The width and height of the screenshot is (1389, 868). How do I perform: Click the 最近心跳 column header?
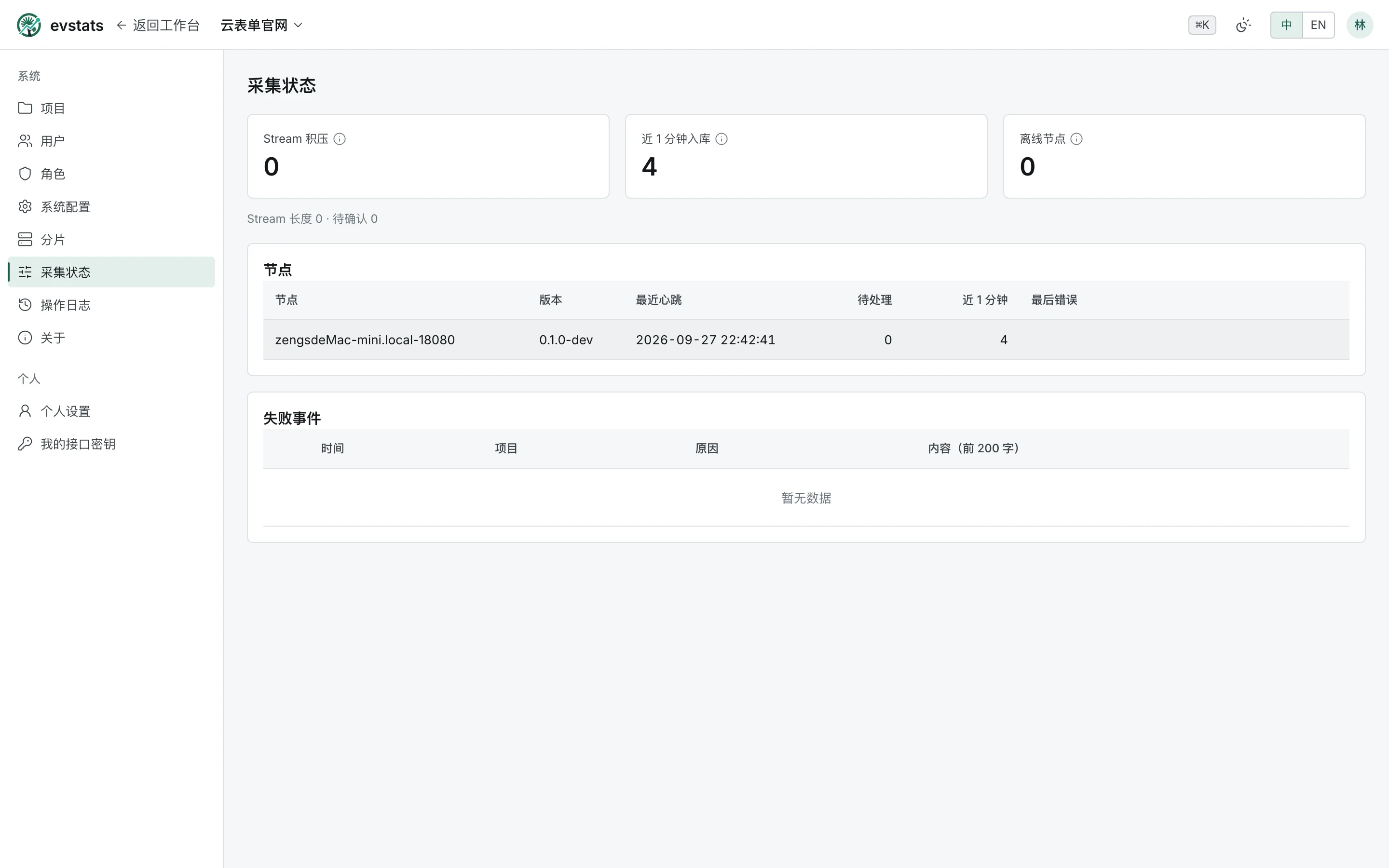tap(658, 299)
